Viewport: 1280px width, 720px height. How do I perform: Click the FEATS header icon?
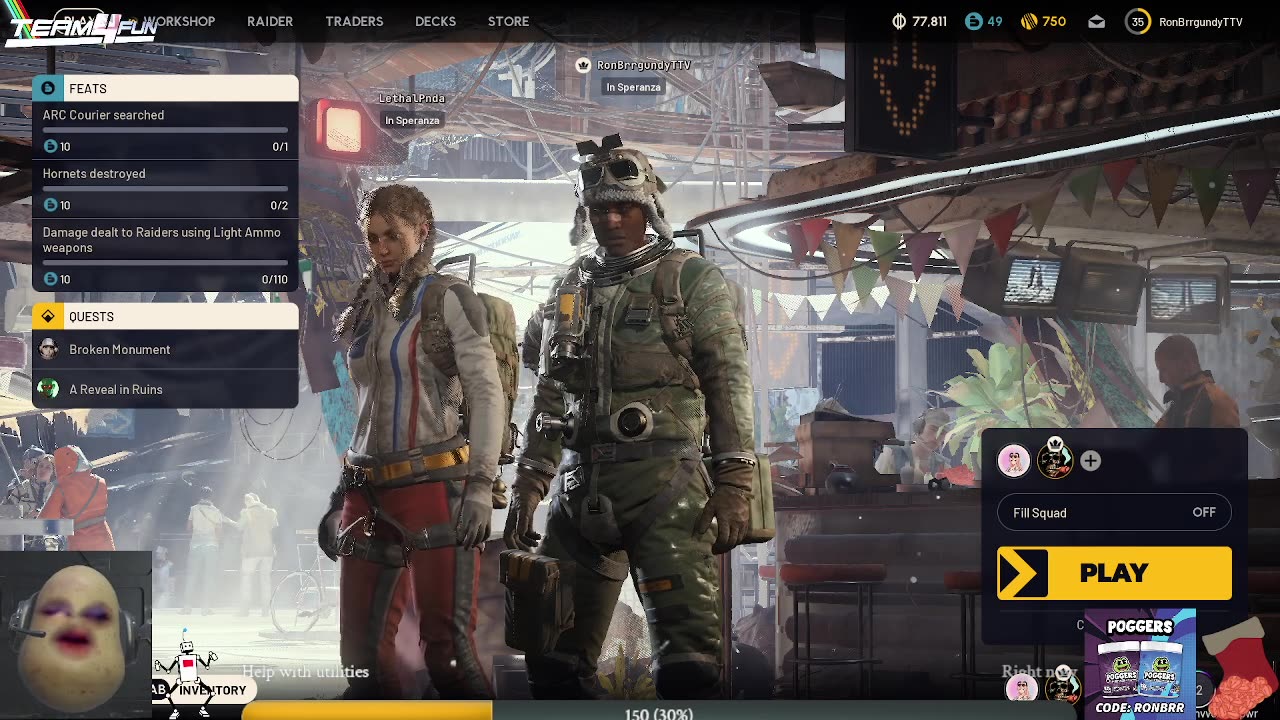[48, 88]
